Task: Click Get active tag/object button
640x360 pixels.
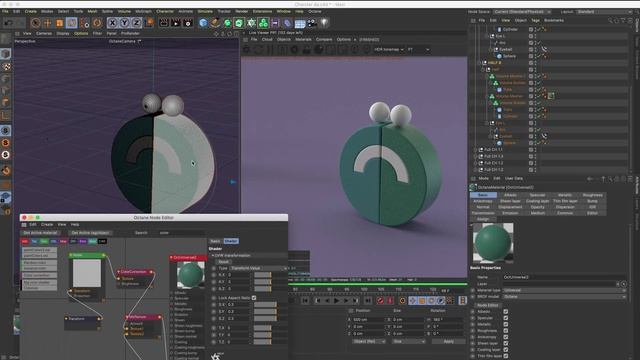Action: pos(90,233)
